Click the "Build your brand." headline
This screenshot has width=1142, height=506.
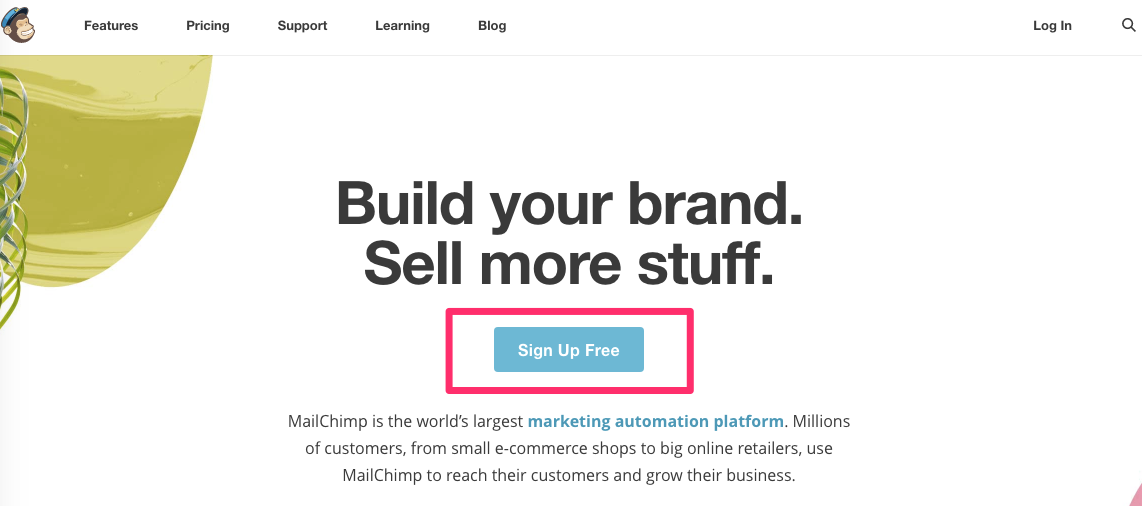click(x=569, y=203)
